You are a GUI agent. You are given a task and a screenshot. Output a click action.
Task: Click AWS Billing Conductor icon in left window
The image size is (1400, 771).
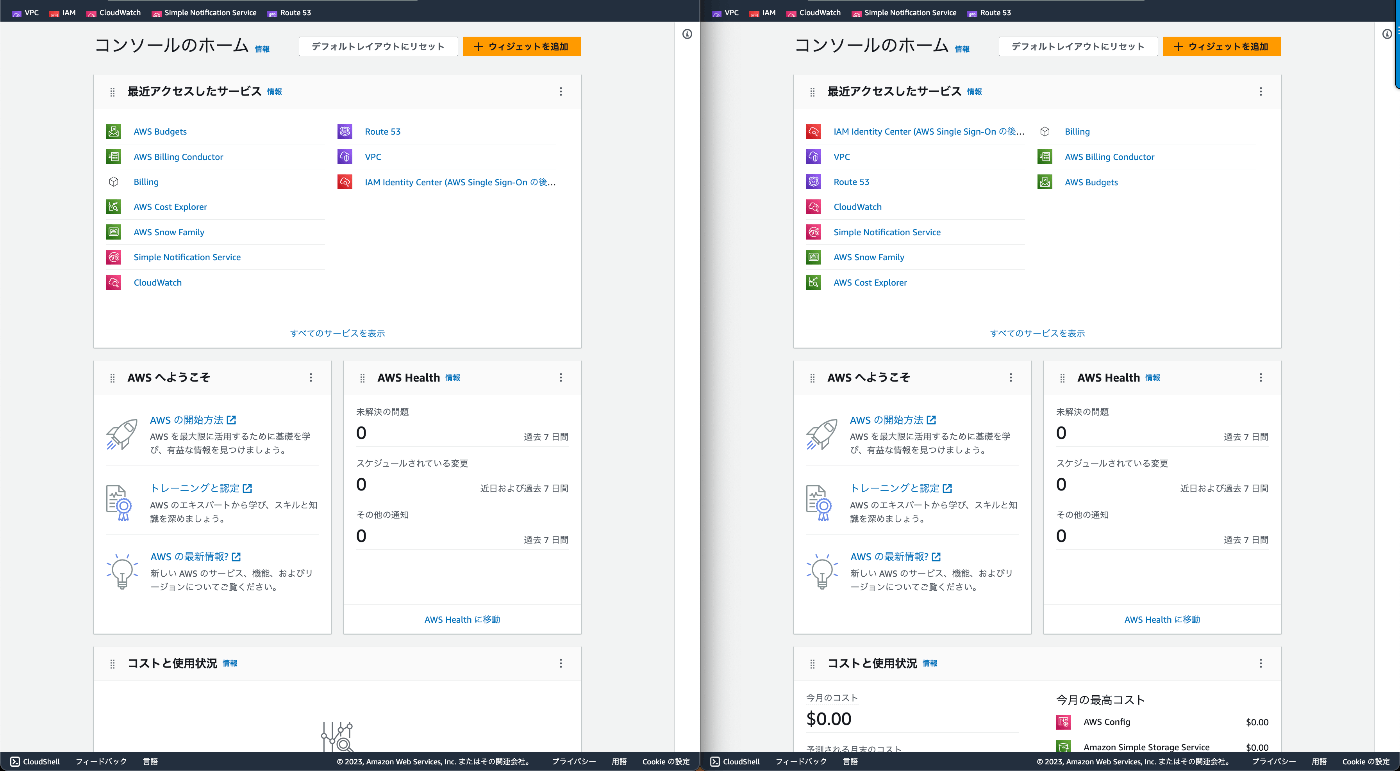114,157
